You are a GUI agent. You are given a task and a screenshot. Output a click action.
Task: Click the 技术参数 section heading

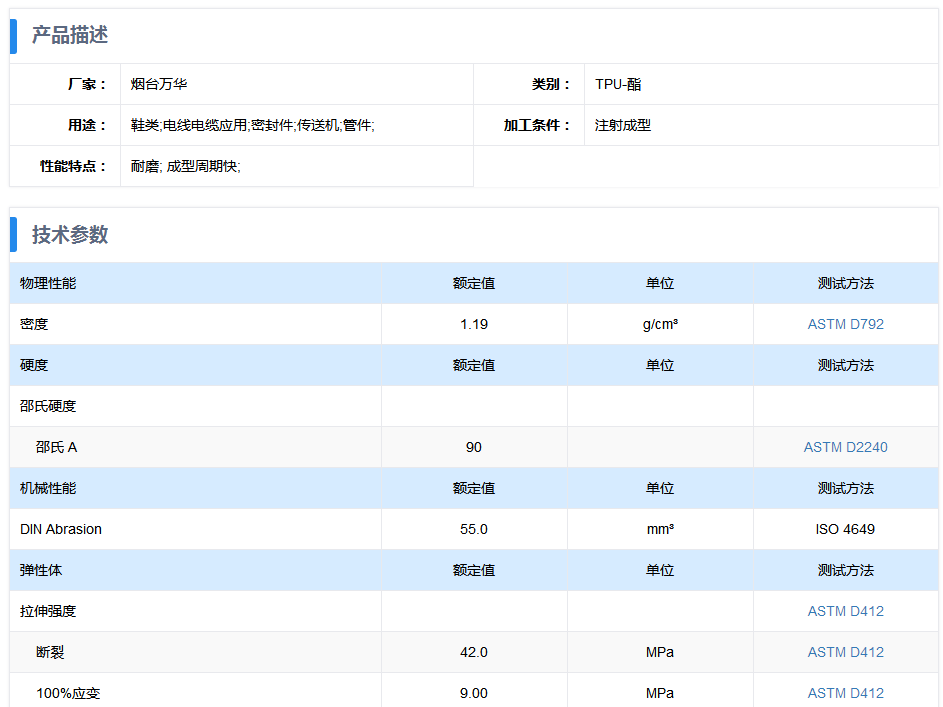tap(69, 235)
